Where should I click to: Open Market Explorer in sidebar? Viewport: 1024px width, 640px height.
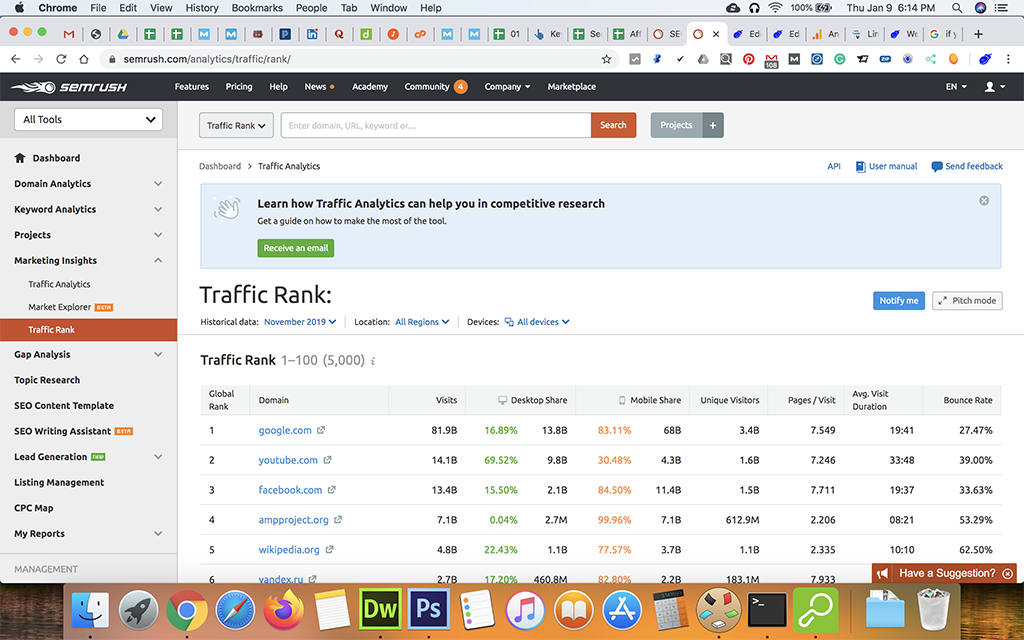[59, 307]
